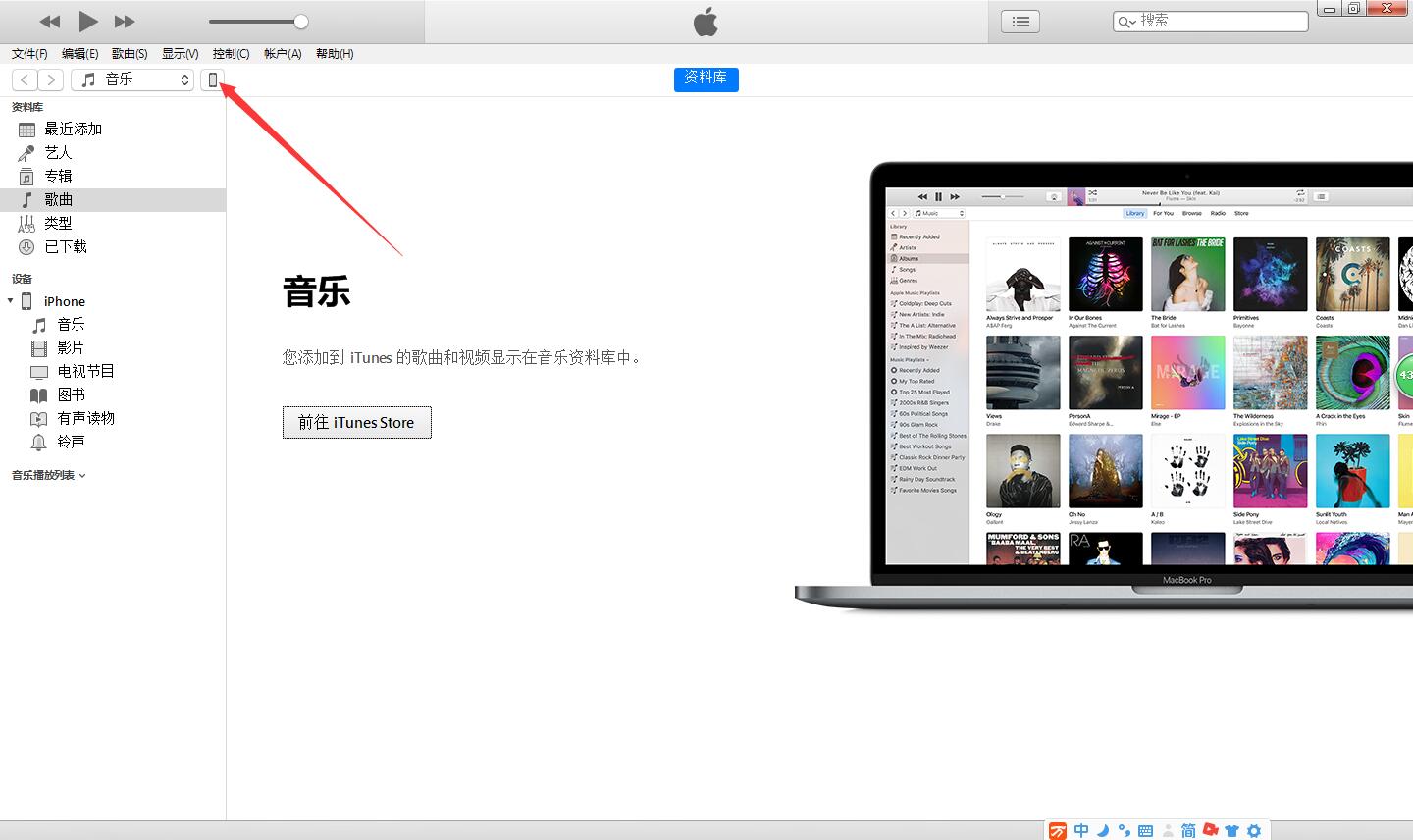Click the 搜索 search field
The height and width of the screenshot is (840, 1413).
point(1211,21)
